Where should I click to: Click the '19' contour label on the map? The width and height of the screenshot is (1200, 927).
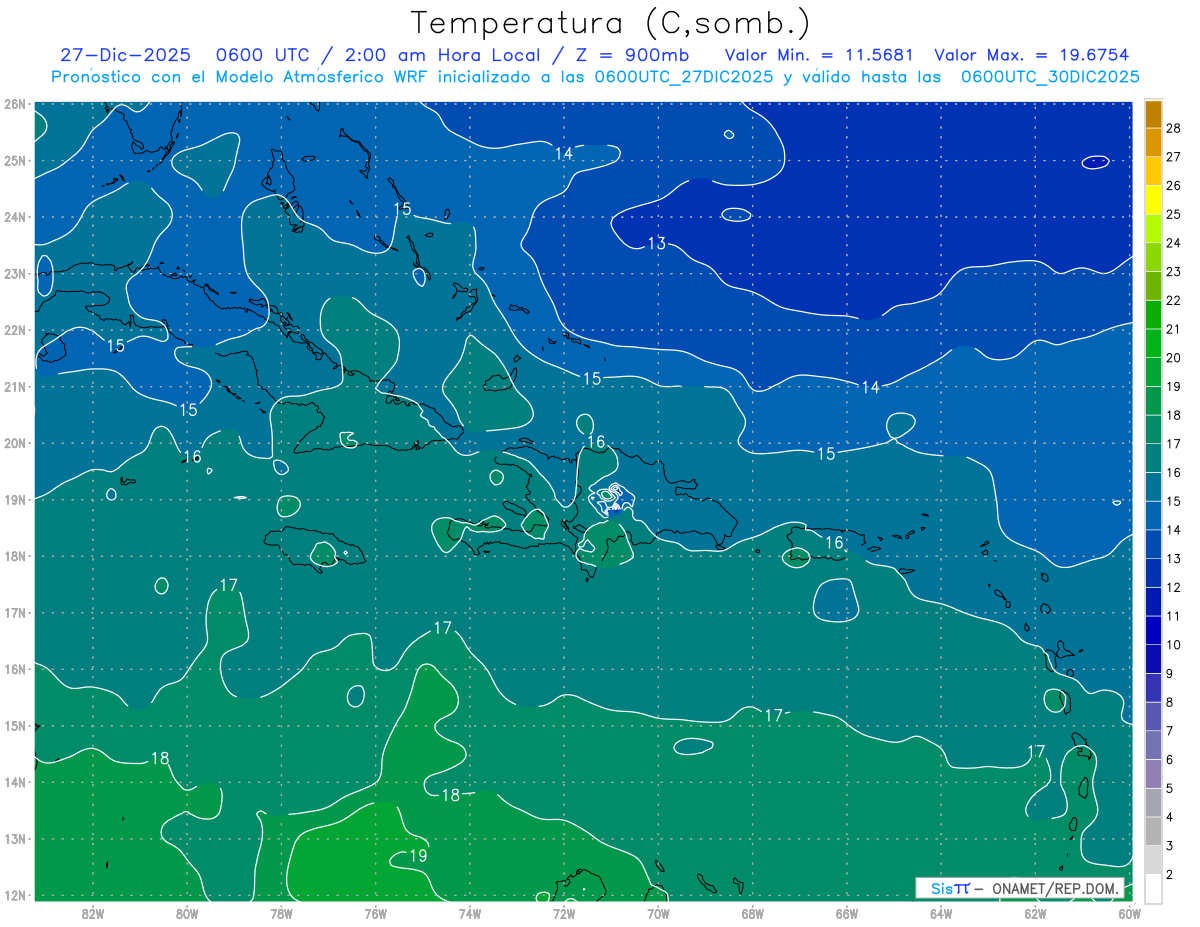coord(418,856)
